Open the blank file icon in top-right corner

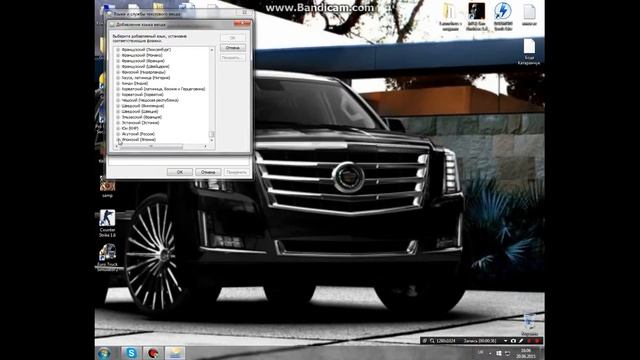point(529,15)
